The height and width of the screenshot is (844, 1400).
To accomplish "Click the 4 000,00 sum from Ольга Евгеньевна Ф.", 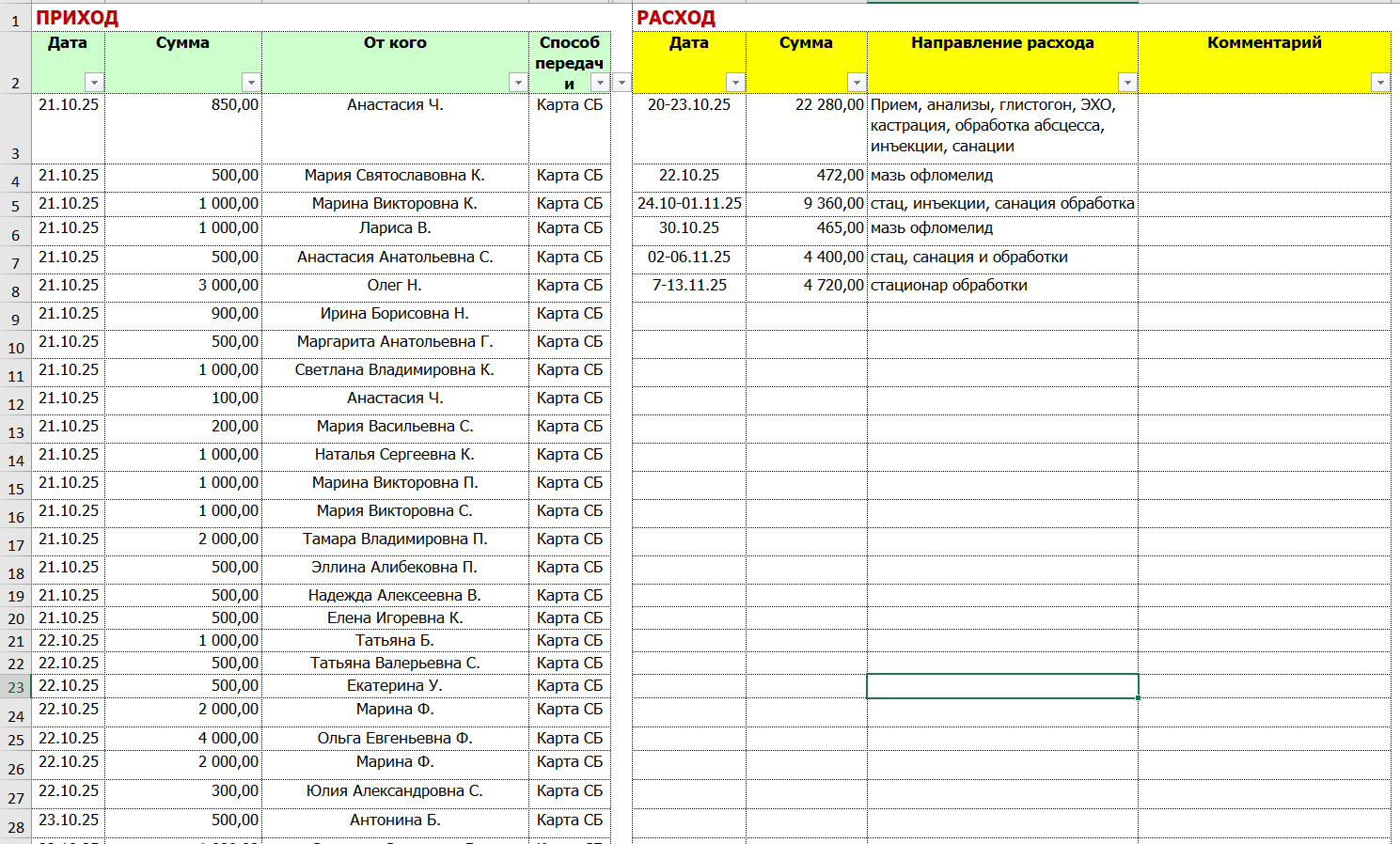I will pyautogui.click(x=183, y=738).
